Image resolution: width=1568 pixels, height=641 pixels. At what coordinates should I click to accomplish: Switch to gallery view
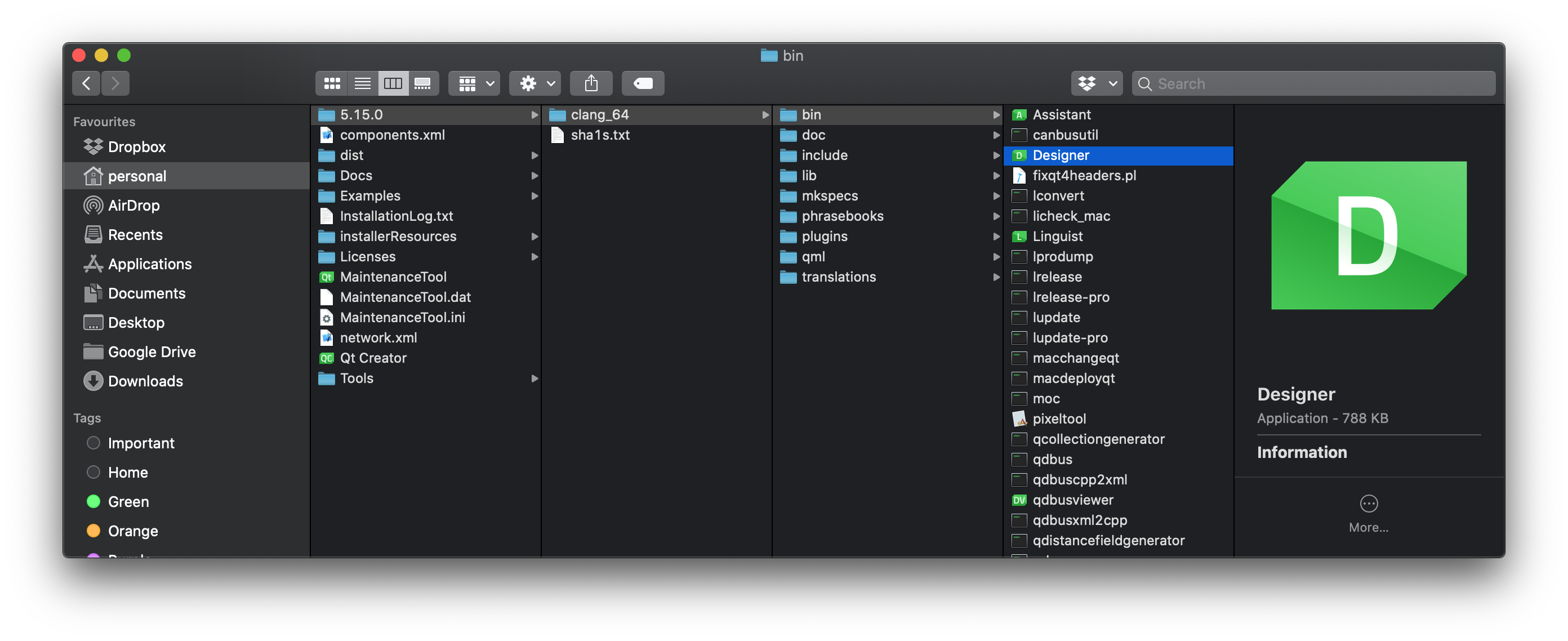coord(423,83)
